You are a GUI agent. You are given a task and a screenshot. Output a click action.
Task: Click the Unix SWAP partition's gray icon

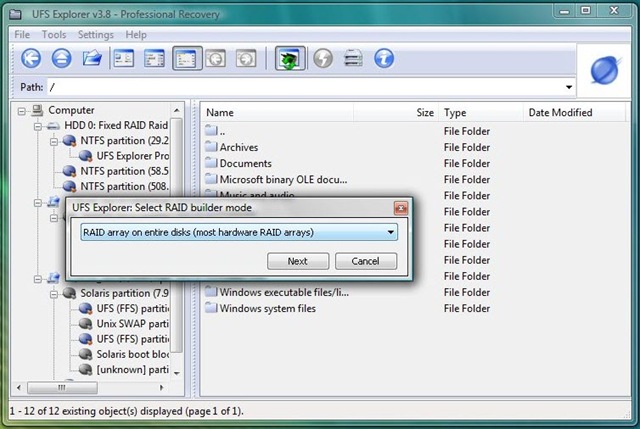click(x=85, y=324)
